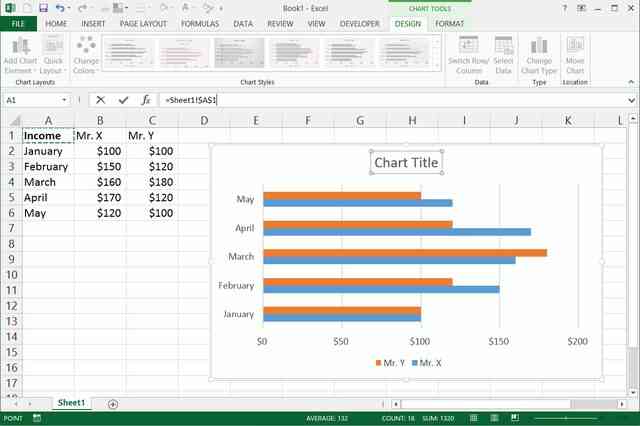The height and width of the screenshot is (426, 640).
Task: Switch to the FORMAT tab
Action: click(x=449, y=22)
